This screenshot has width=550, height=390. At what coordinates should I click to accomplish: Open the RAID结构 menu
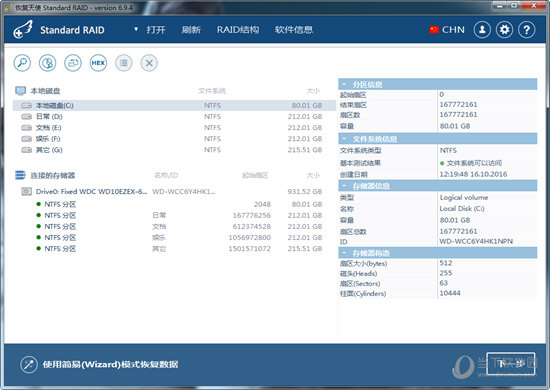point(238,30)
